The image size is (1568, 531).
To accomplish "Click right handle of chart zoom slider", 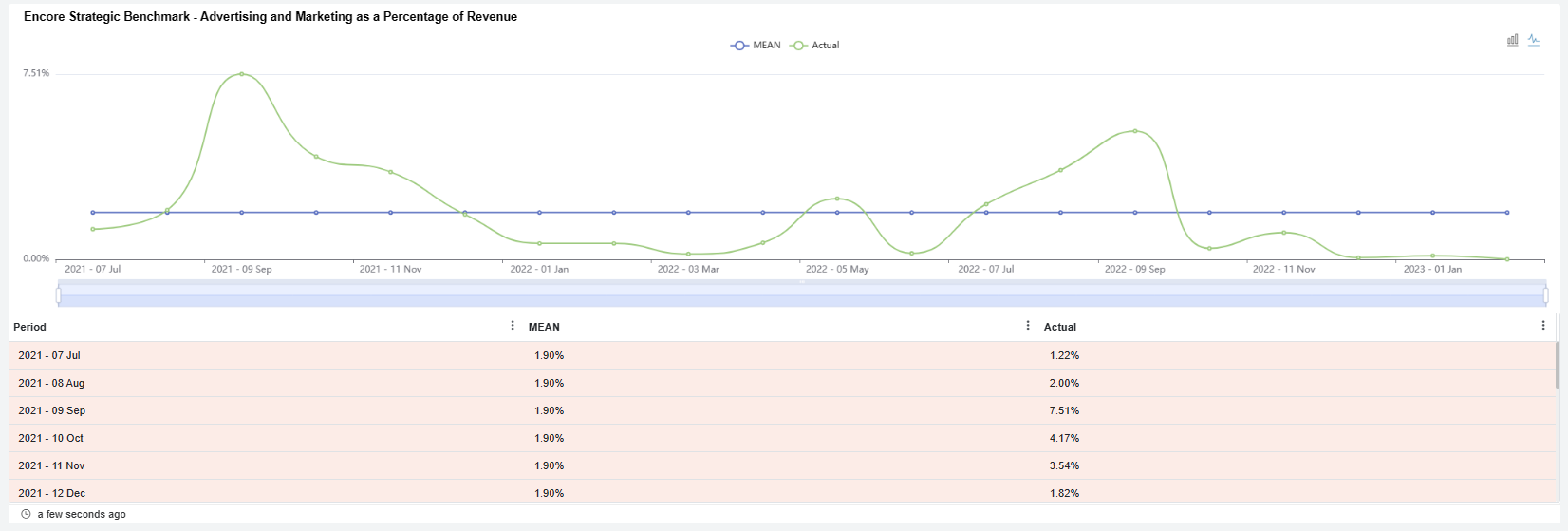I will (1545, 295).
